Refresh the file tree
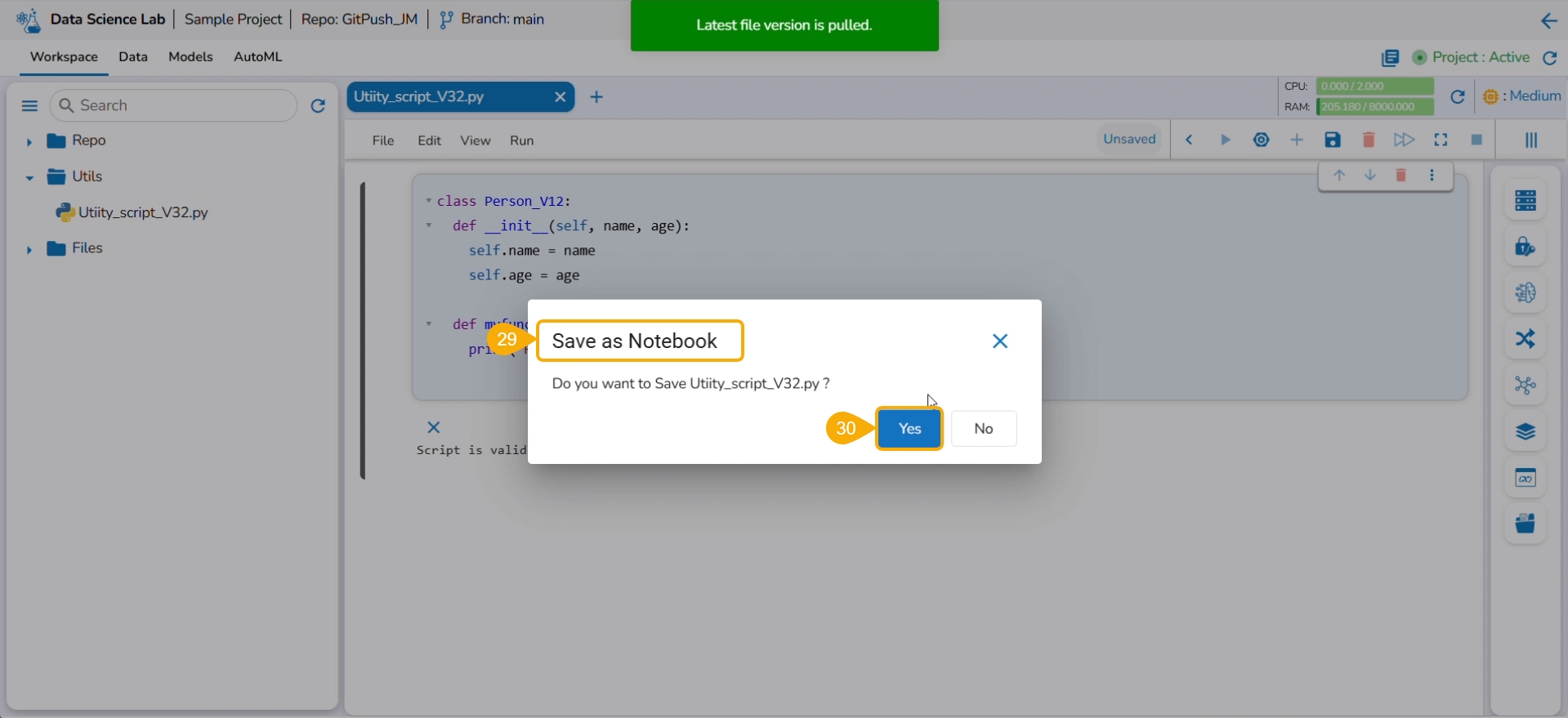 (318, 105)
